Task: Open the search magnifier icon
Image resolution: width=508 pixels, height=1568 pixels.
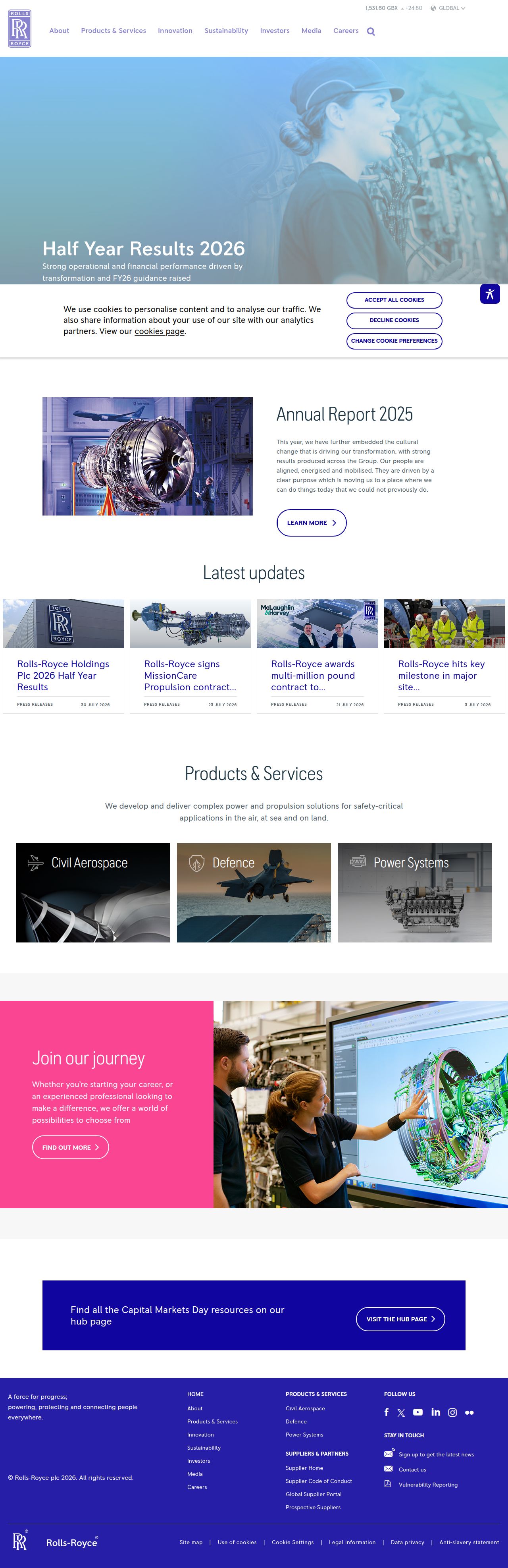Action: 371,32
